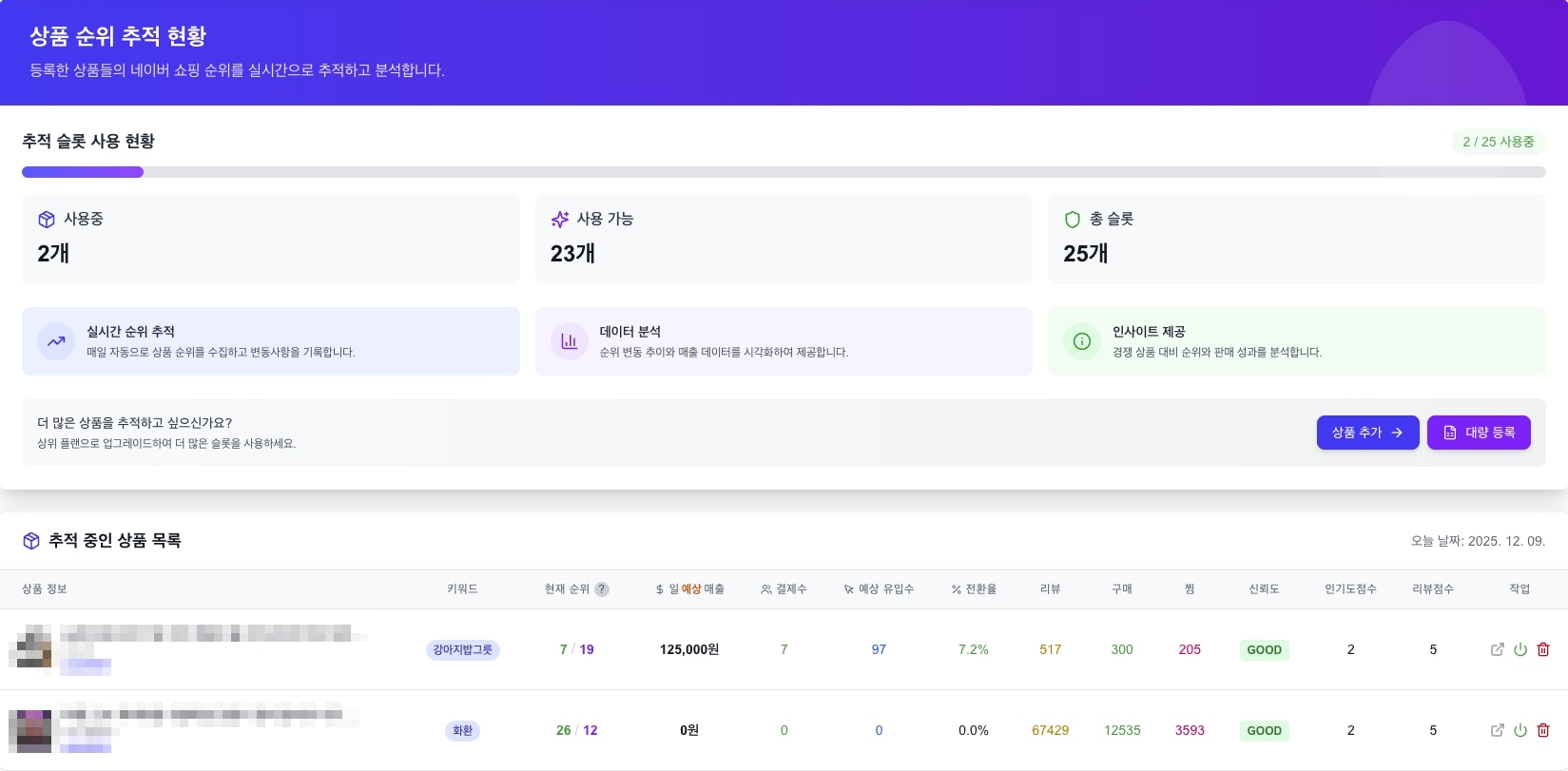Click the 2 / 25 사용중 badge
Screen dimensions: 1568x771
(1499, 142)
